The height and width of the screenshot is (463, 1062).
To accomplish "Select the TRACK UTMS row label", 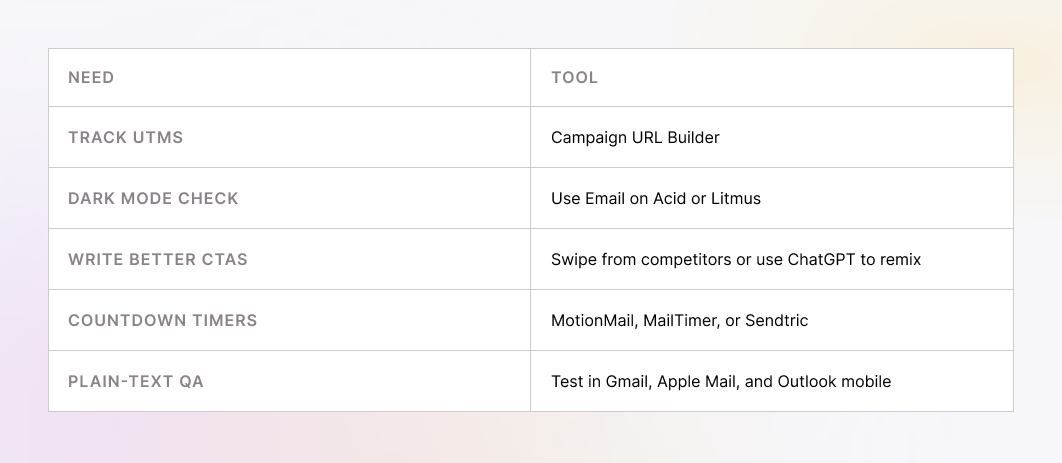I will coord(125,138).
